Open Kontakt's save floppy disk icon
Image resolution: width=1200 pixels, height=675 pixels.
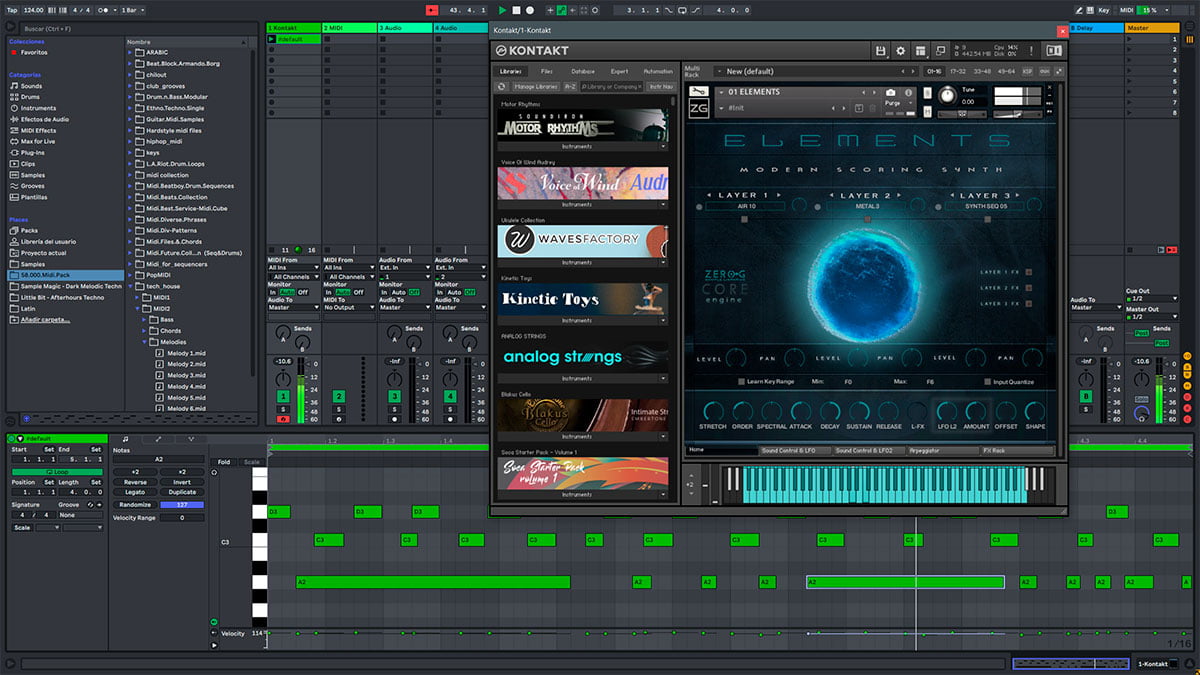coord(880,50)
